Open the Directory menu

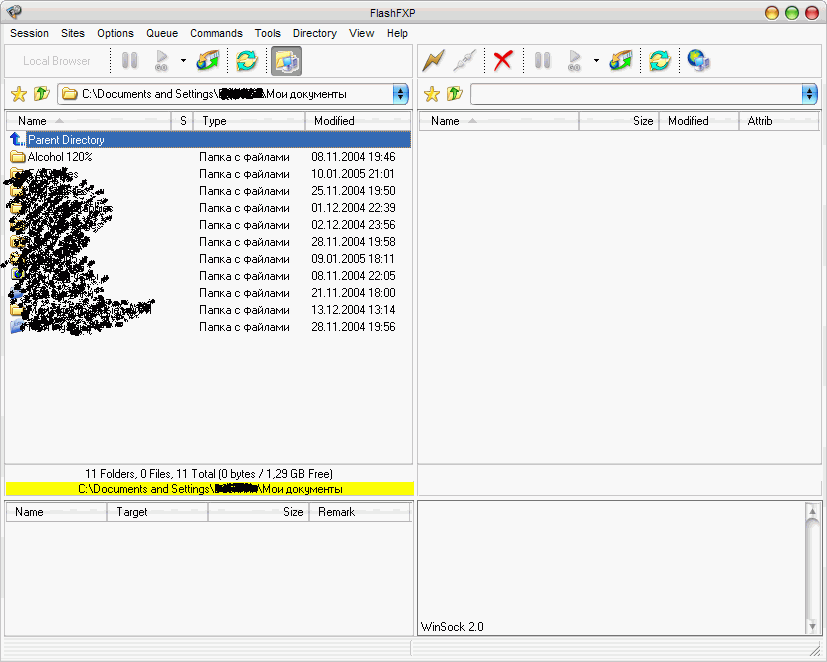click(315, 33)
